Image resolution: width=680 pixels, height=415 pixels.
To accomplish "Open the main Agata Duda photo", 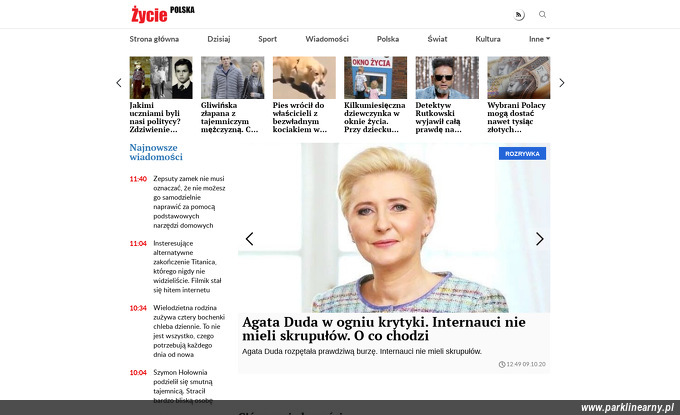I will [x=394, y=228].
